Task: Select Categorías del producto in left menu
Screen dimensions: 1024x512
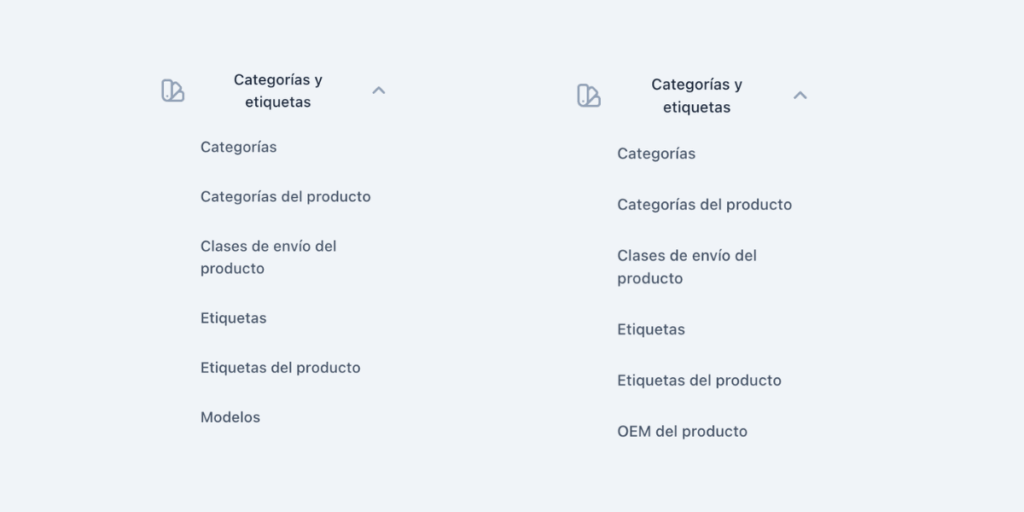Action: 285,197
